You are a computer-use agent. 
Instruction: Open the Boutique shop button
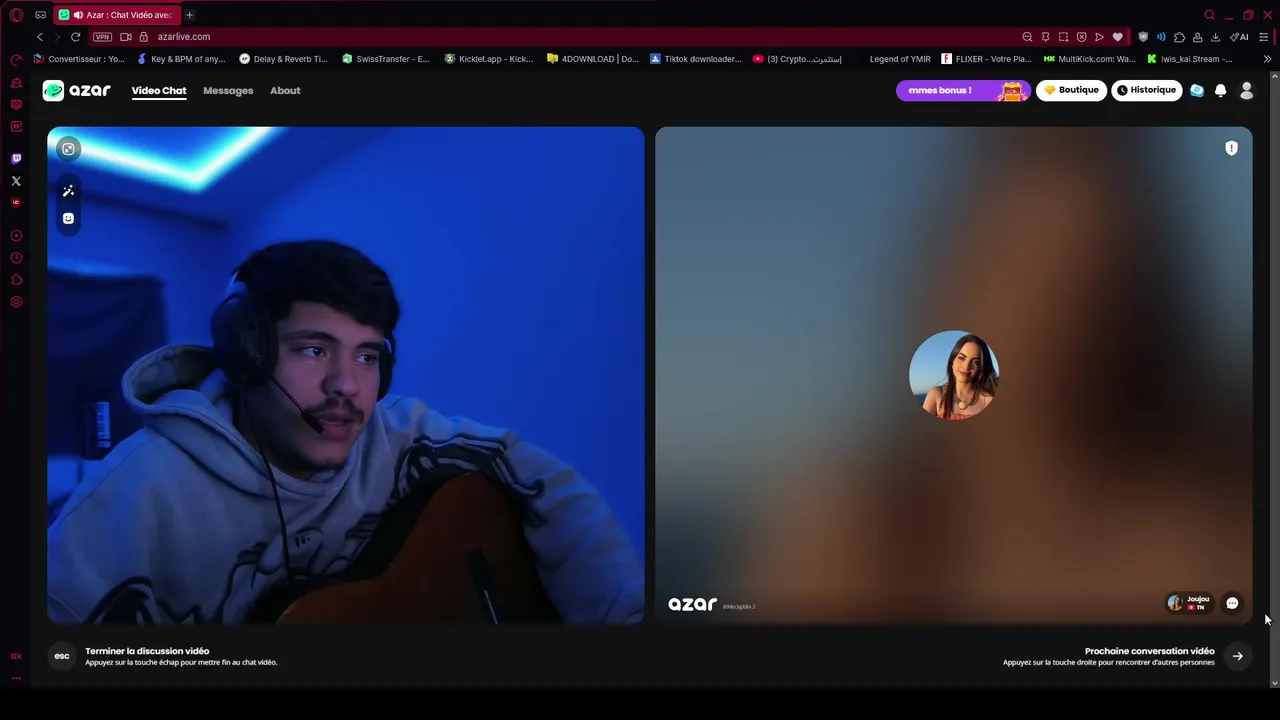click(1071, 90)
